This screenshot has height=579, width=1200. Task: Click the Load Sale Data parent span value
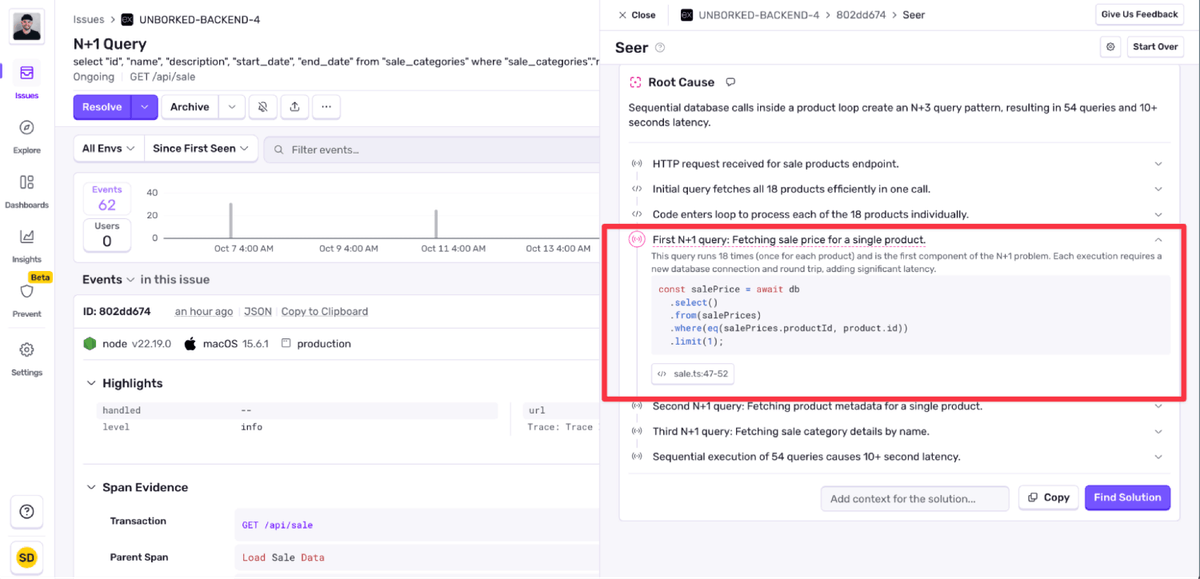(283, 557)
